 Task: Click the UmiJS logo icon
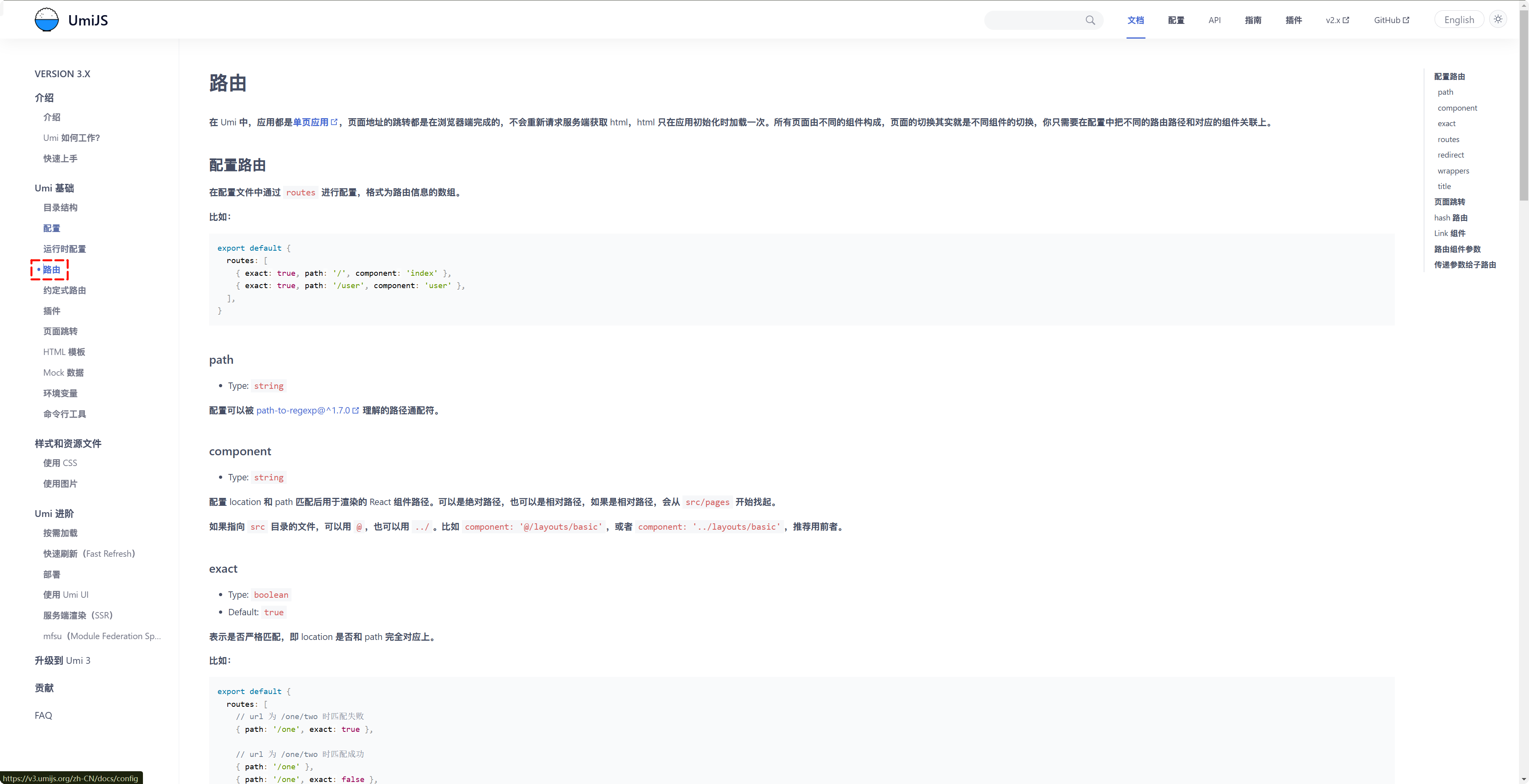[x=46, y=20]
